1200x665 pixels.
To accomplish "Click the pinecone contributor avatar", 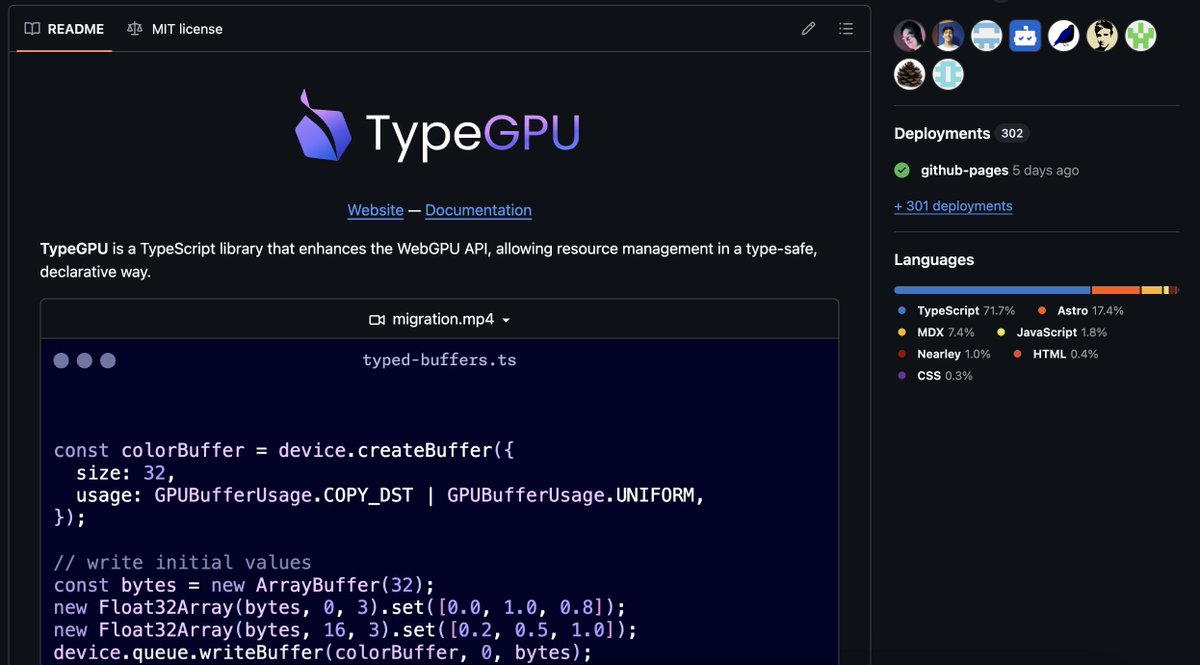I will pos(909,74).
